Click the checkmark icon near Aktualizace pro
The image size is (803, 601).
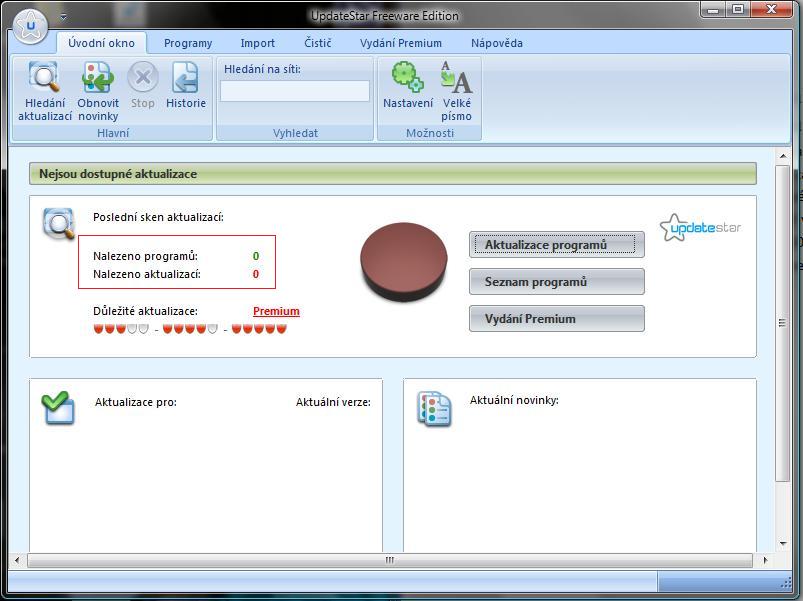click(58, 407)
